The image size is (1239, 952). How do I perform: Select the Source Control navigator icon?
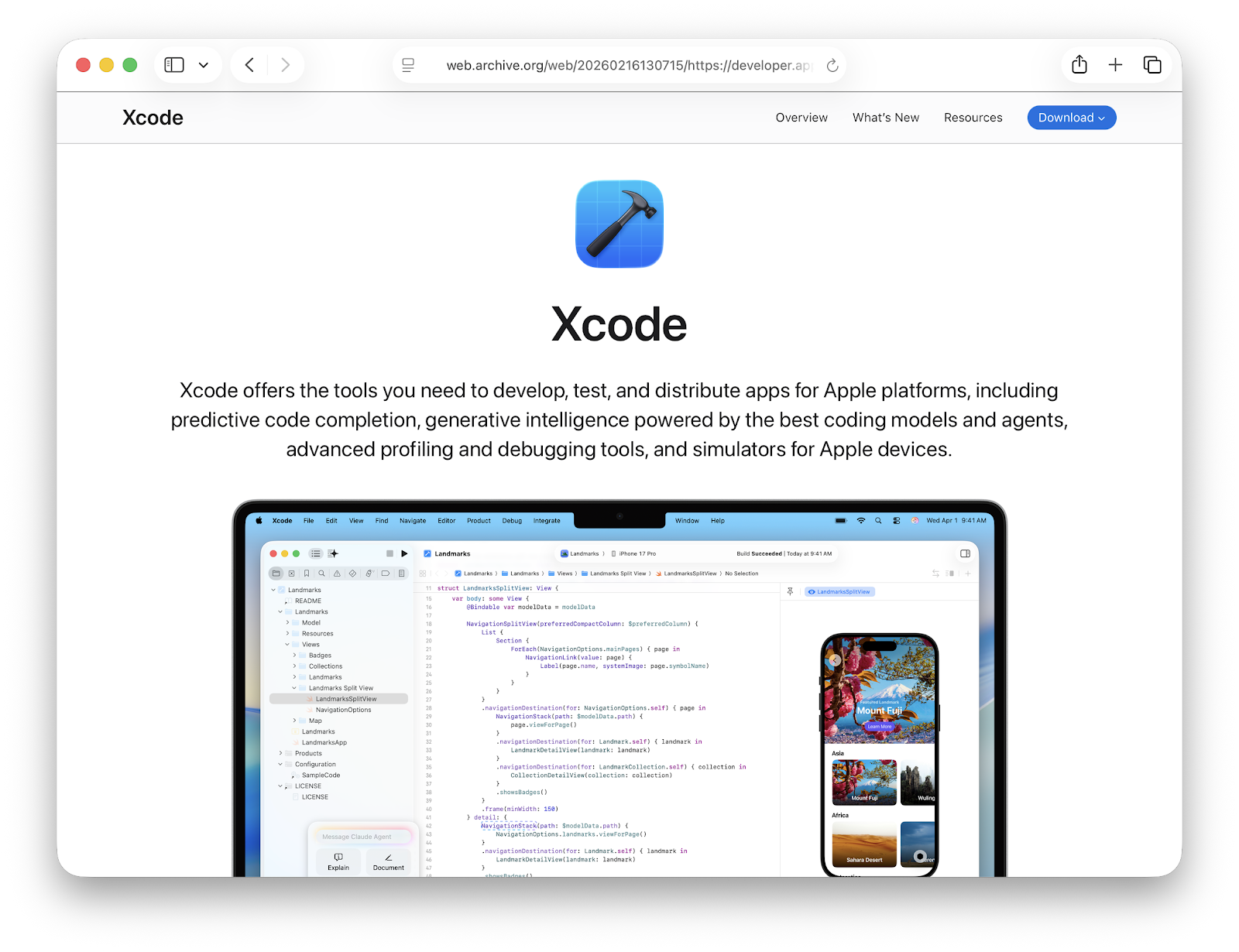[291, 574]
